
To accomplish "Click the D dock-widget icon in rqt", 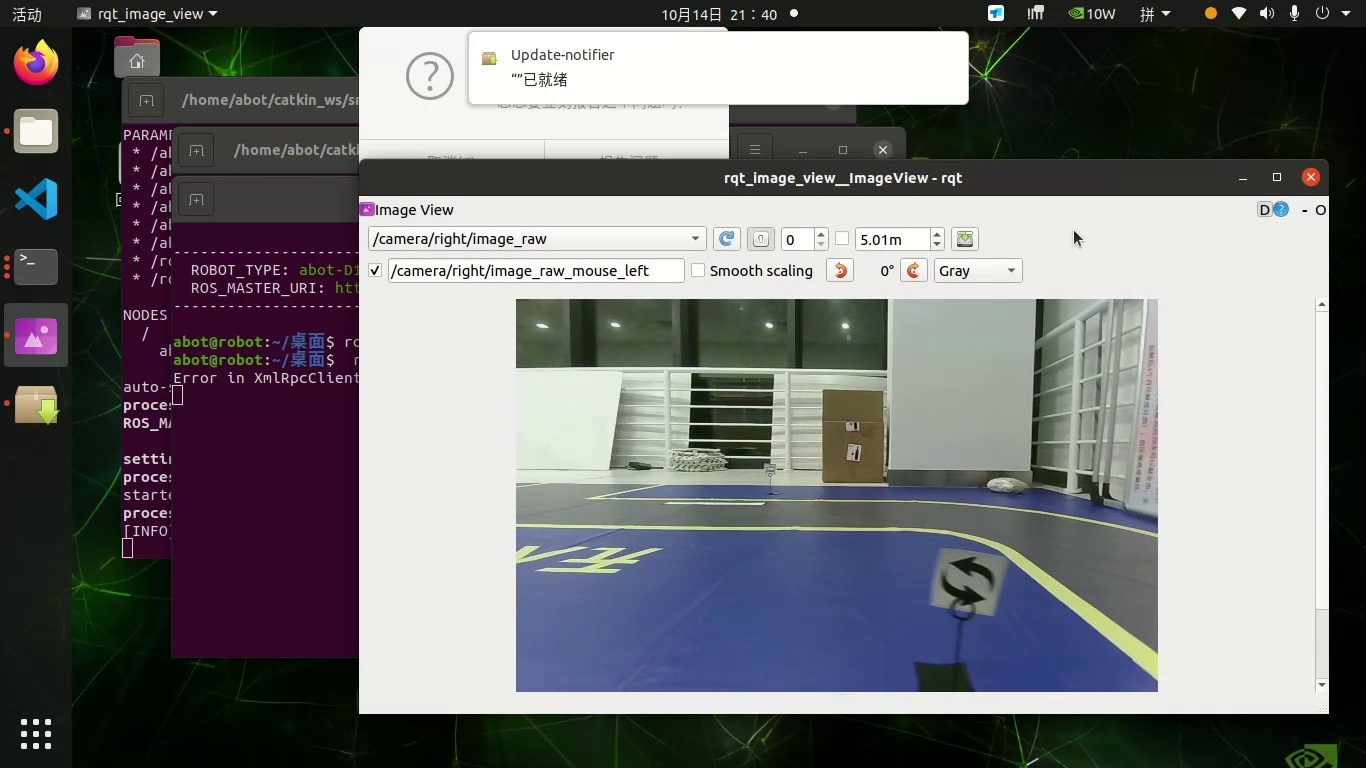I will pyautogui.click(x=1265, y=210).
